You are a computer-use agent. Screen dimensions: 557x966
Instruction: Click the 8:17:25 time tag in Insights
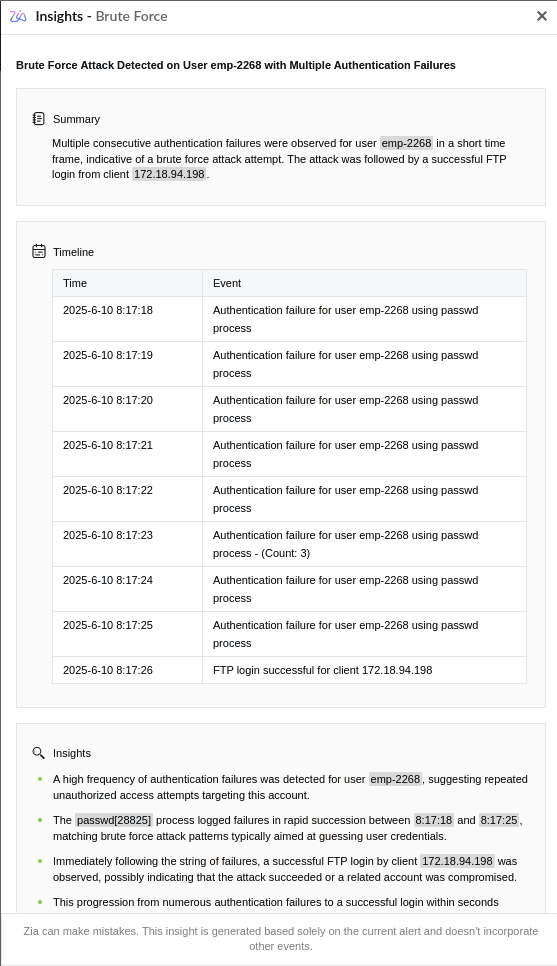tap(499, 820)
